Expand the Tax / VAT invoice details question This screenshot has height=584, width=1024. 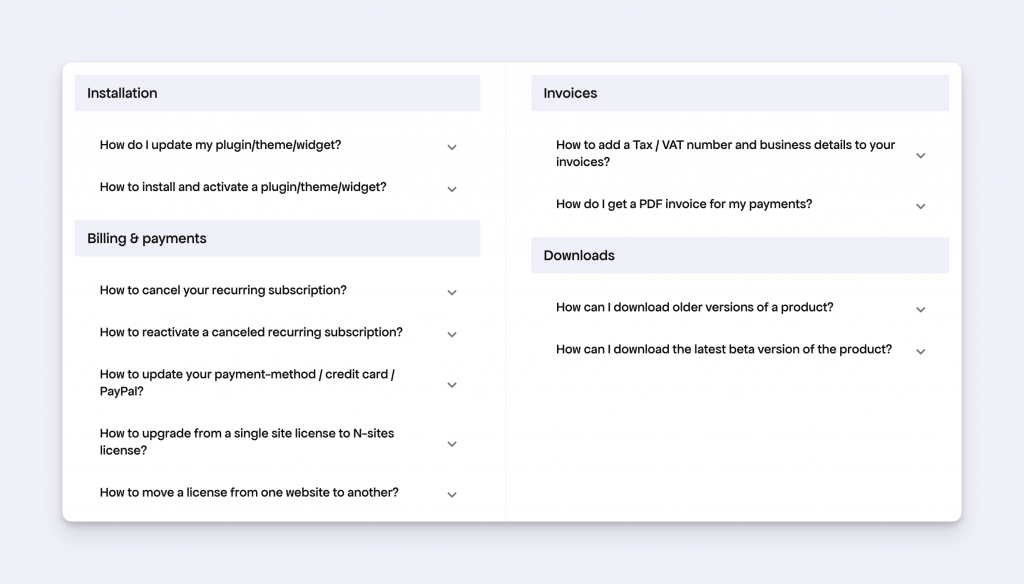tap(920, 156)
